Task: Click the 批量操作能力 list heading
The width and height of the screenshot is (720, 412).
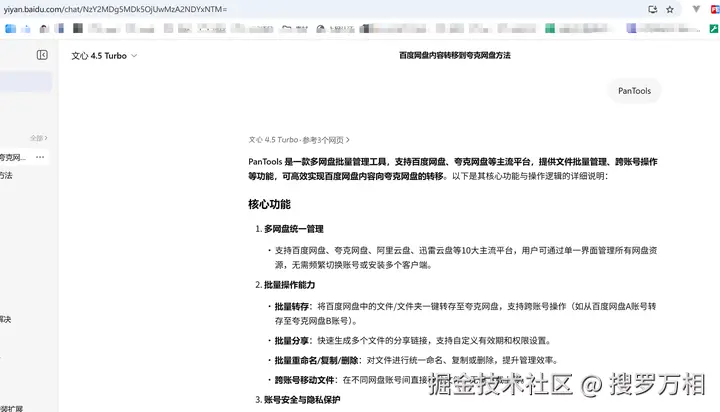Action: click(289, 285)
